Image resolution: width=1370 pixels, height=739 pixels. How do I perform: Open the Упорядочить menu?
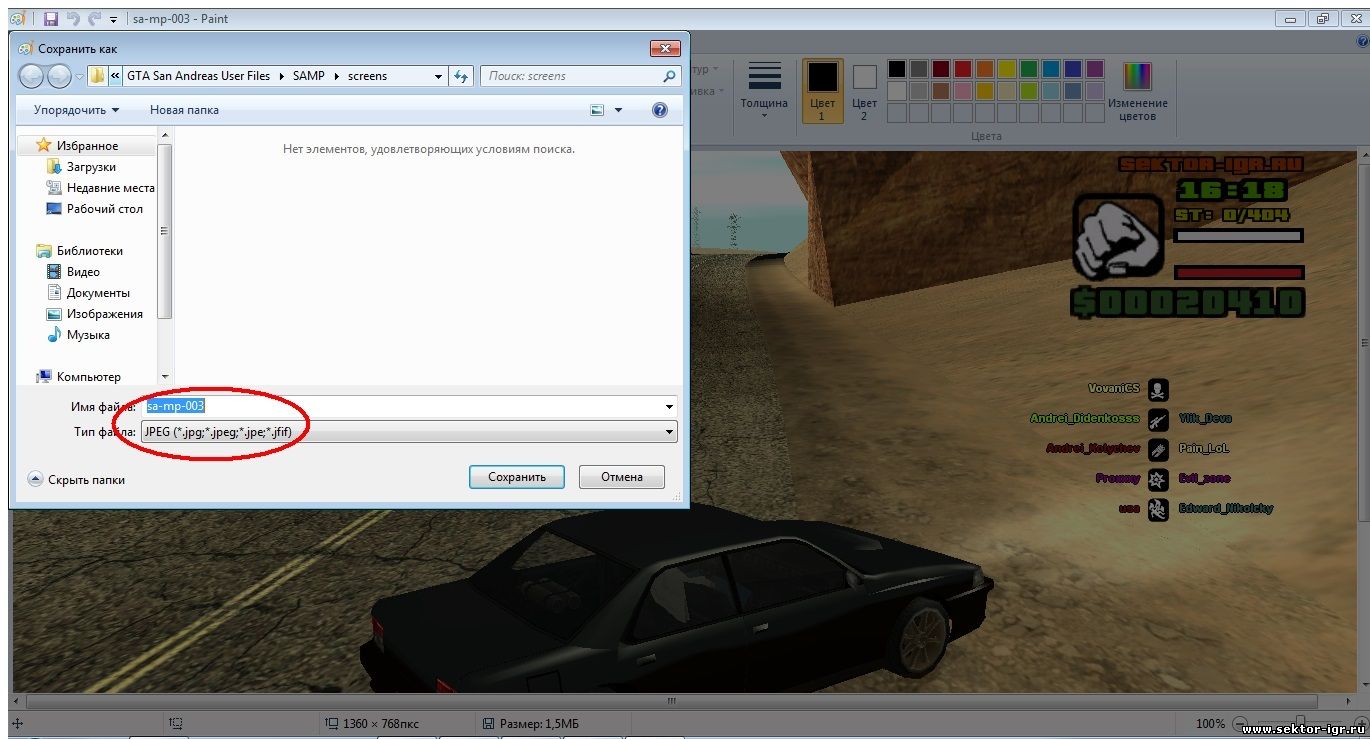(76, 110)
